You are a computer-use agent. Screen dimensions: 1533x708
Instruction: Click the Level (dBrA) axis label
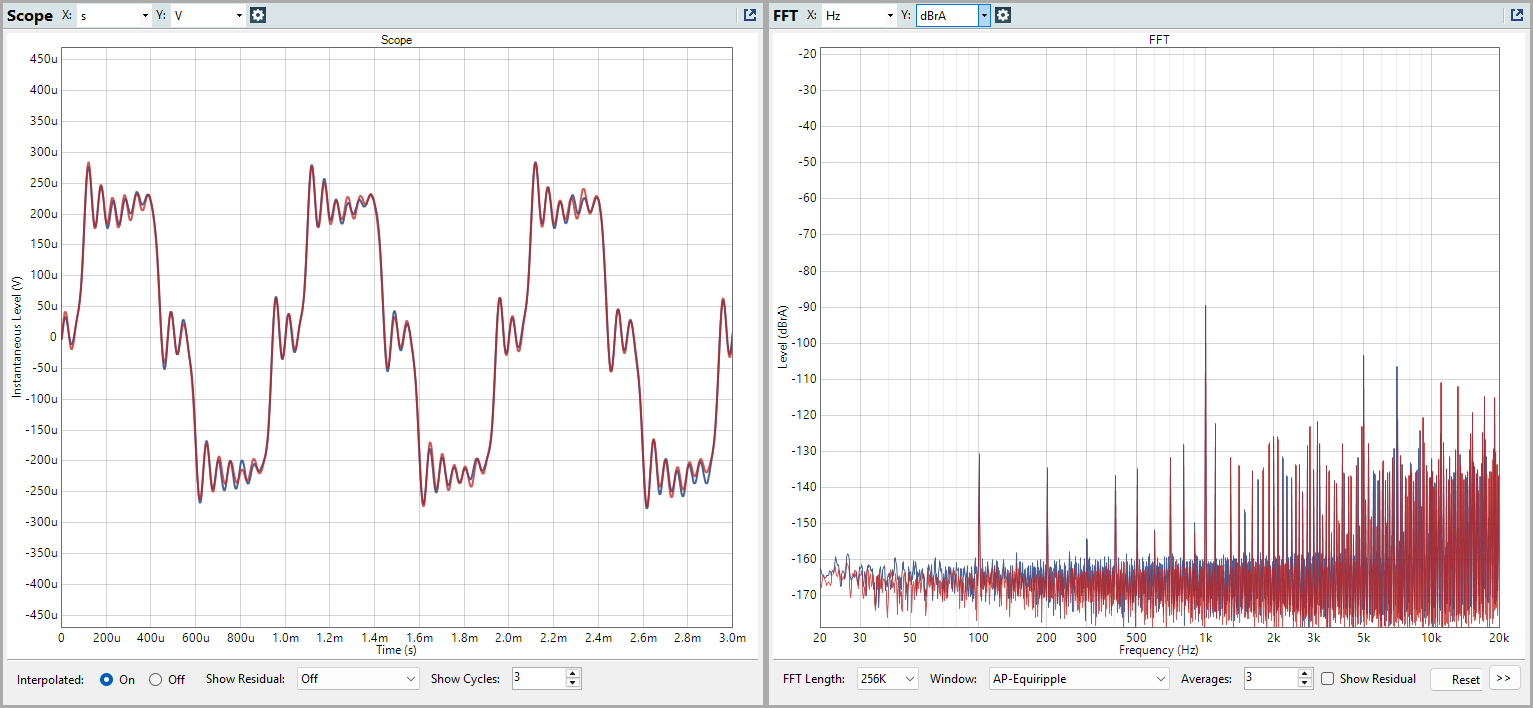[x=783, y=336]
